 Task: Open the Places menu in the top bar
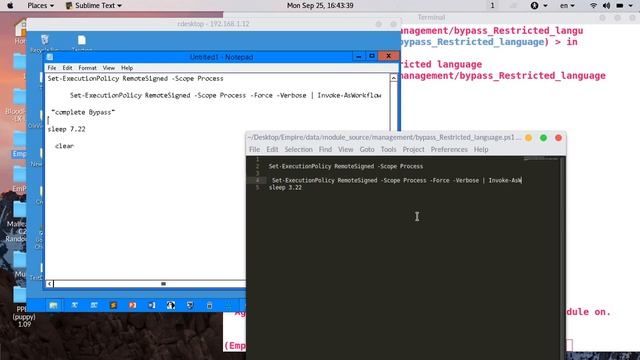point(40,5)
